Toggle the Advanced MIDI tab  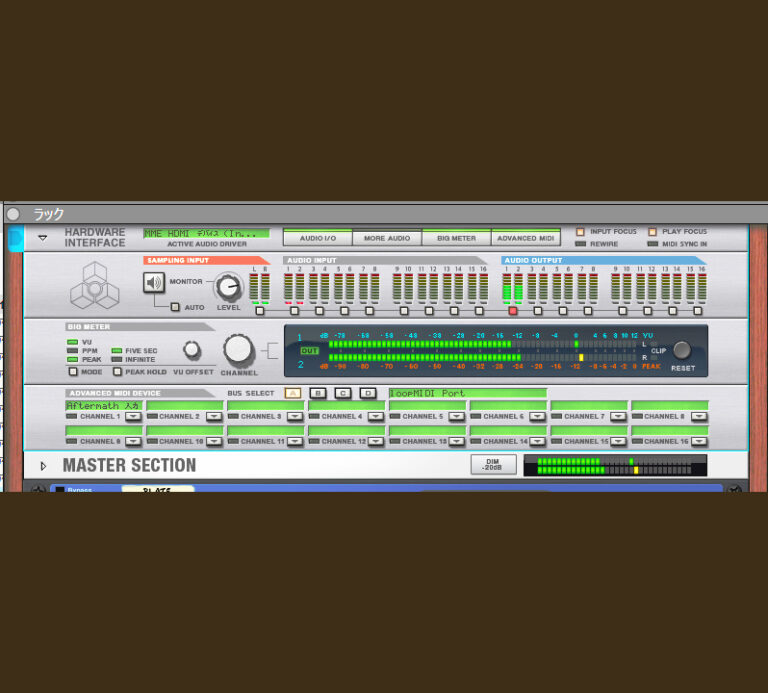pyautogui.click(x=526, y=237)
